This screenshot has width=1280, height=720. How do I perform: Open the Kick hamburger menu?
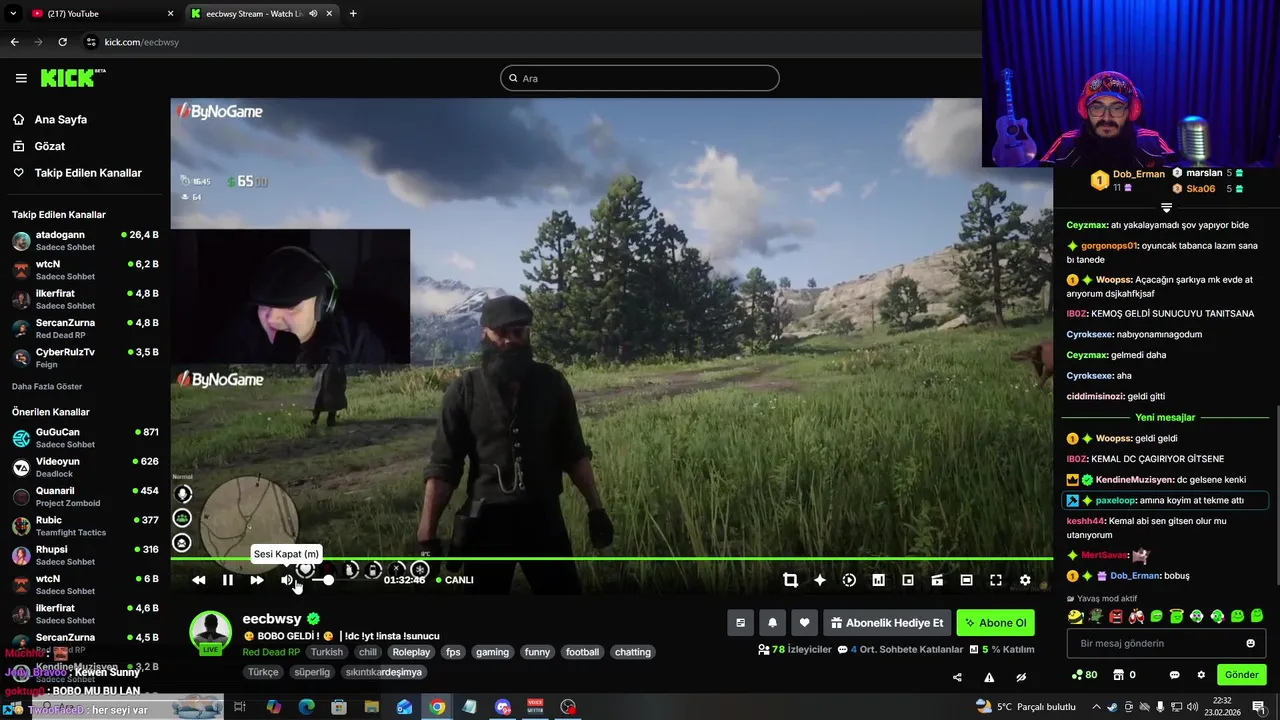point(21,78)
